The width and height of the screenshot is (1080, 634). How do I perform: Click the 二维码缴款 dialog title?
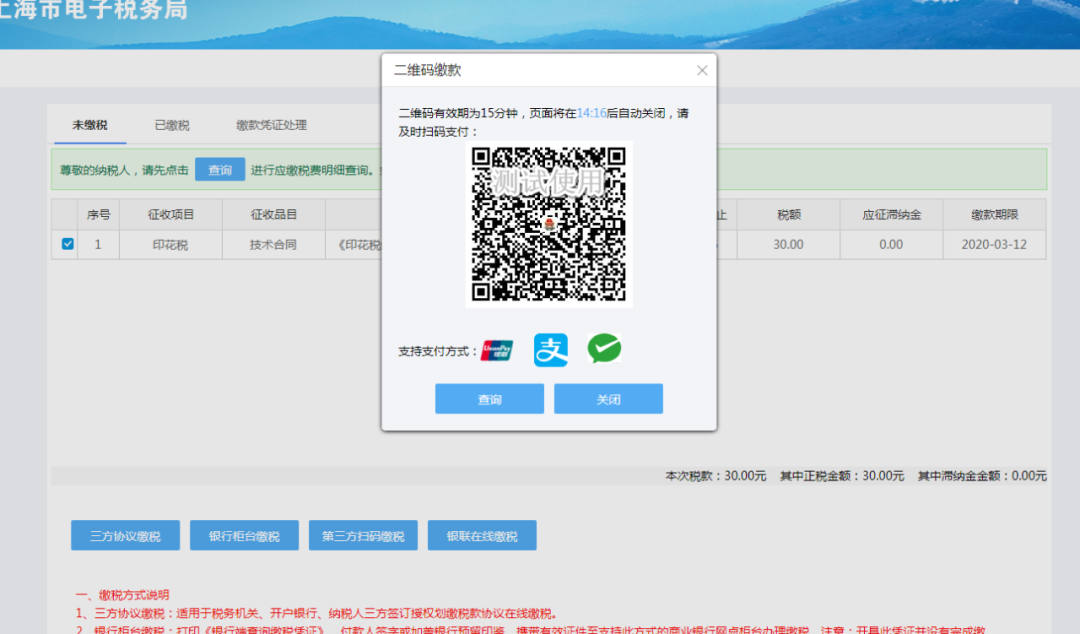pyautogui.click(x=428, y=70)
